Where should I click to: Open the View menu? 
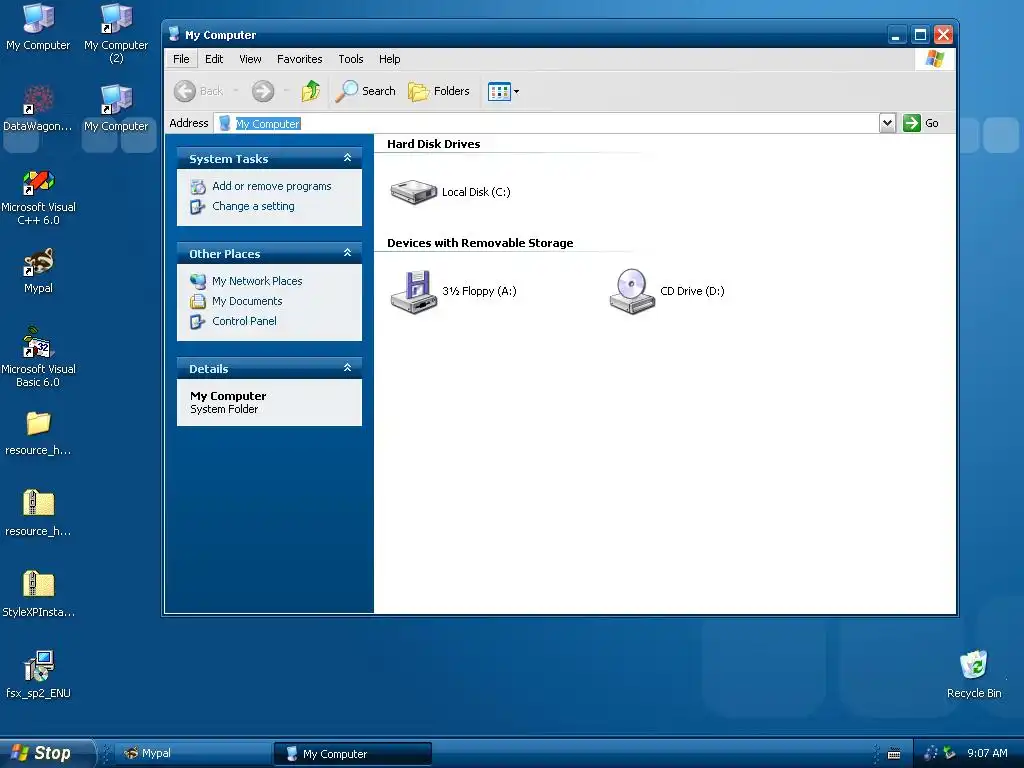(x=250, y=59)
